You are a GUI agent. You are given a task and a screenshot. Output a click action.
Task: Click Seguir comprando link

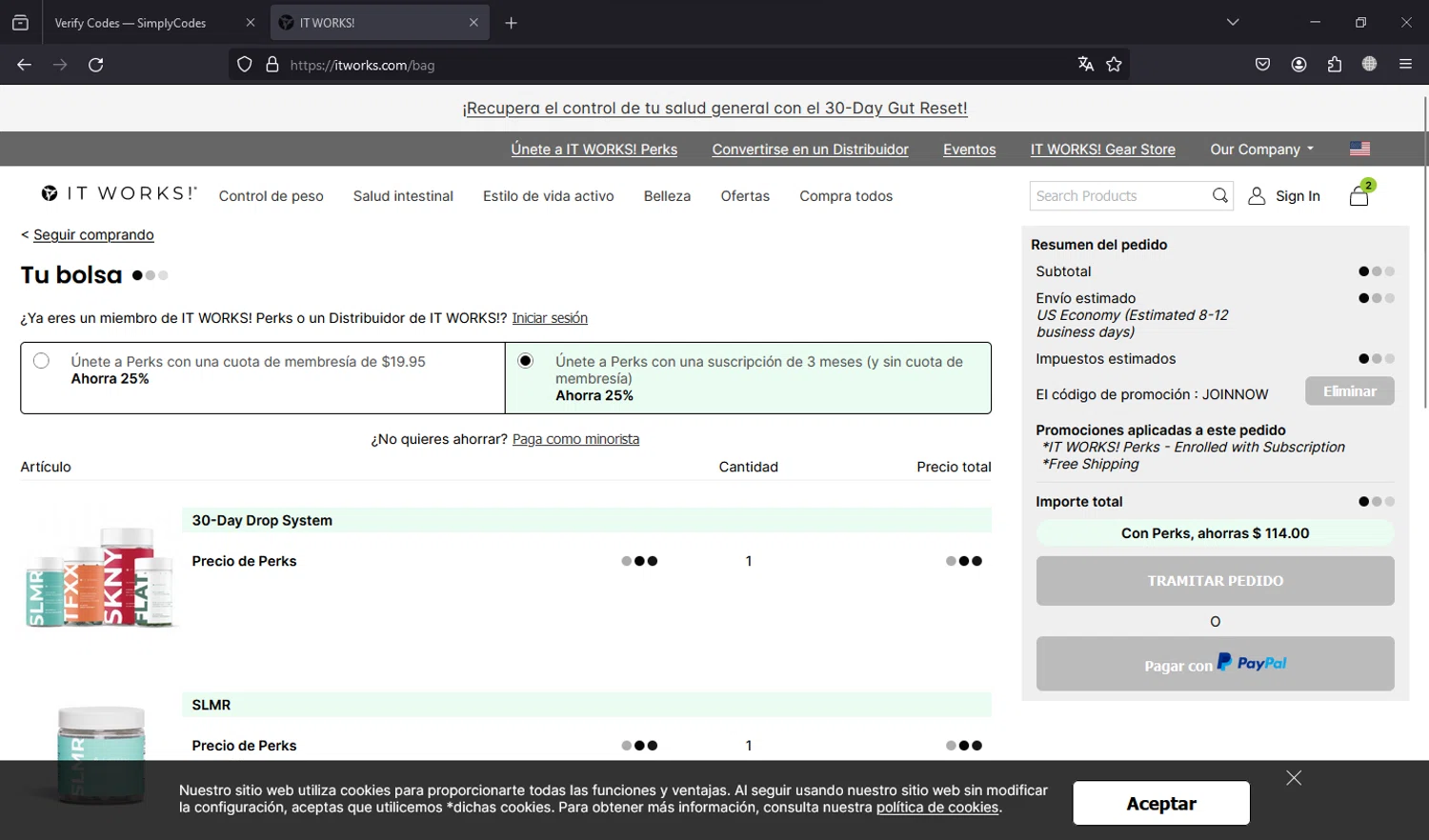click(x=93, y=235)
